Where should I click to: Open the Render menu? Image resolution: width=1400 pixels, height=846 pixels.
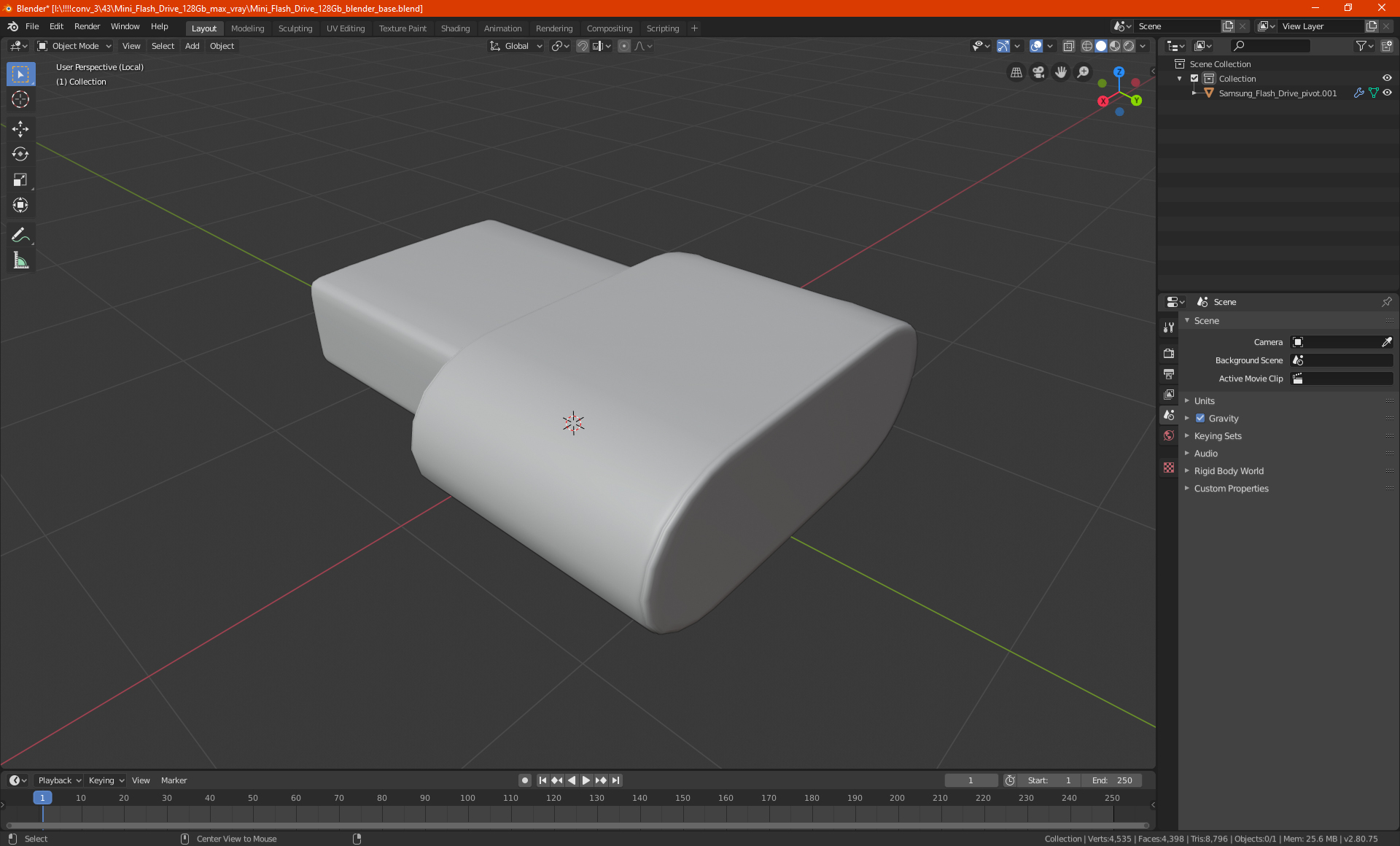(x=87, y=26)
